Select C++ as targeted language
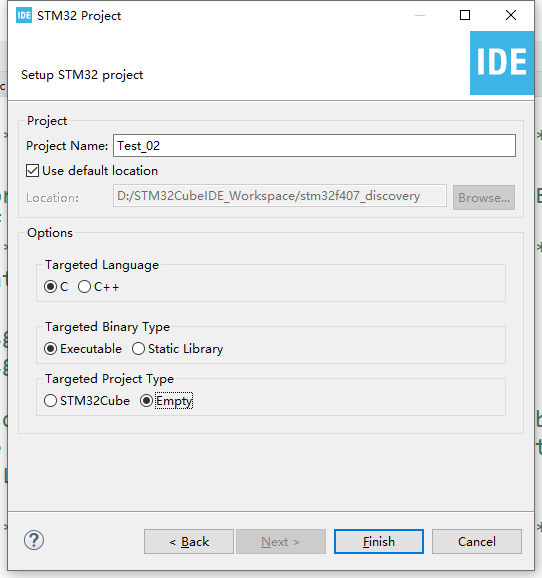The image size is (542, 578). [84, 286]
